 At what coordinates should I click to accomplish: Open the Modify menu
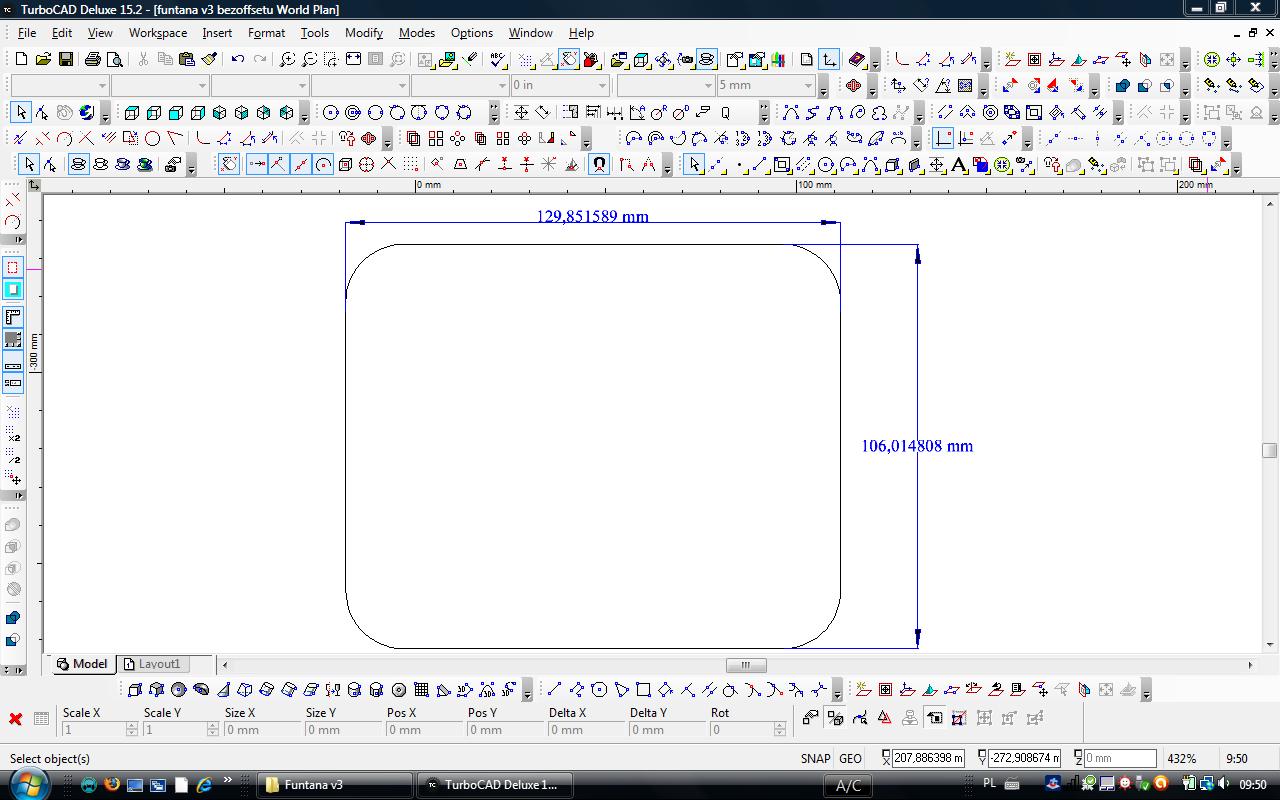pos(364,33)
